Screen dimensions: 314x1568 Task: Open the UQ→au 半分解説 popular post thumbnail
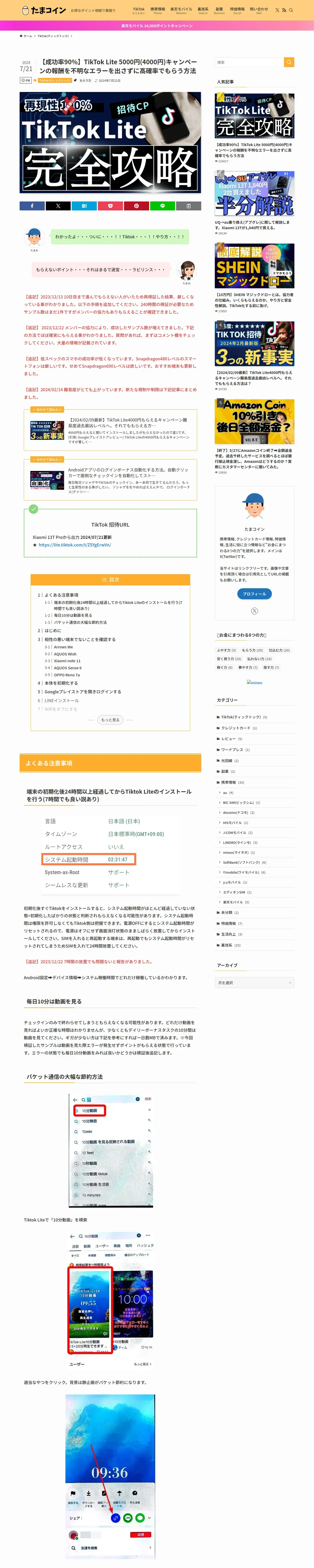pos(254,194)
